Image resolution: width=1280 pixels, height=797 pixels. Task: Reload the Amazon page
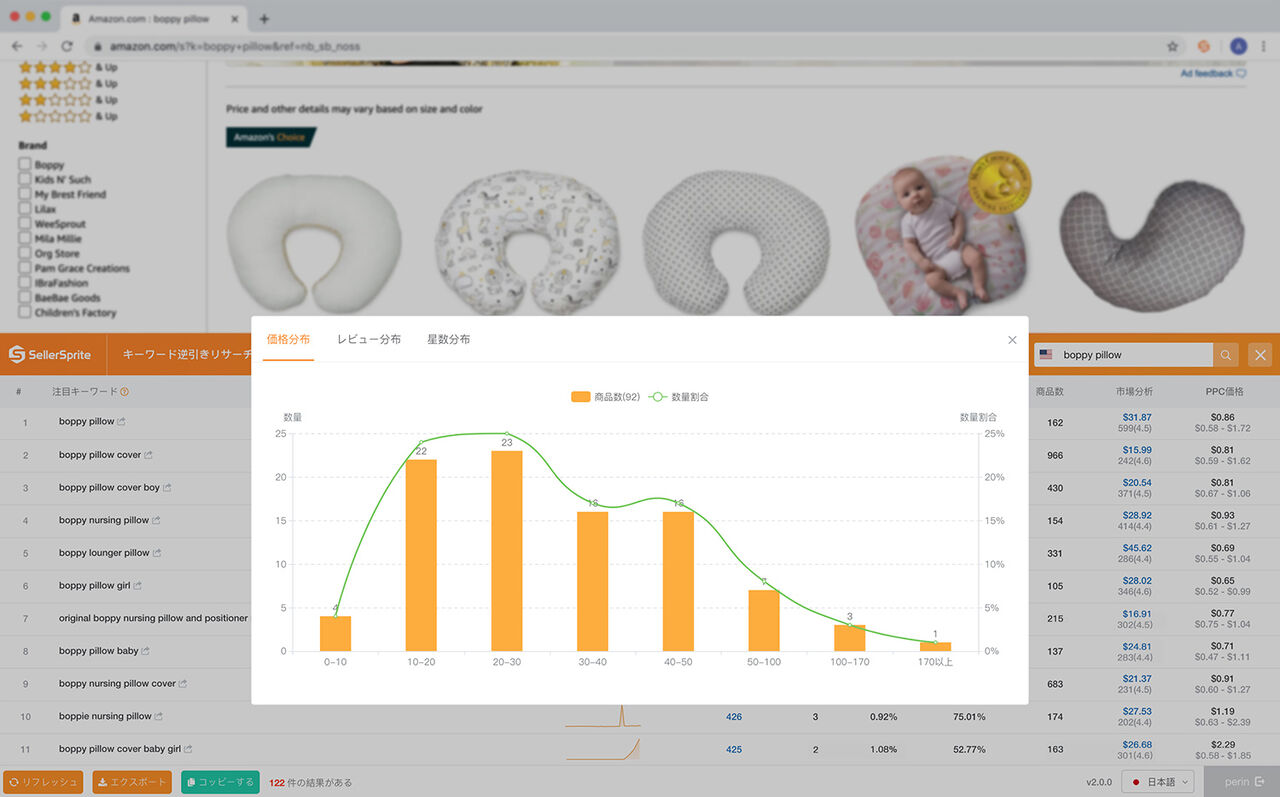67,46
